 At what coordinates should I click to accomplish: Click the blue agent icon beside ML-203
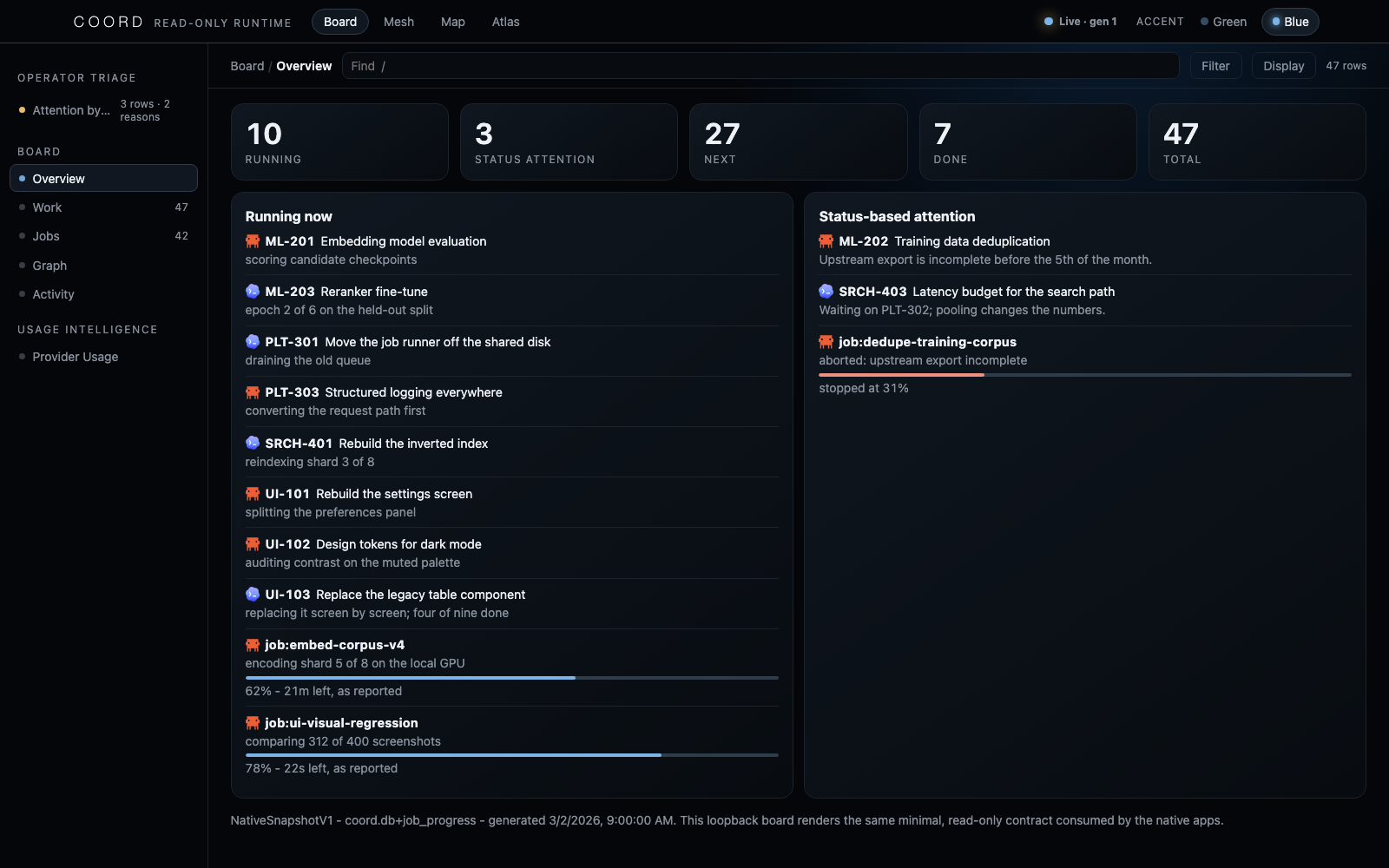(253, 292)
